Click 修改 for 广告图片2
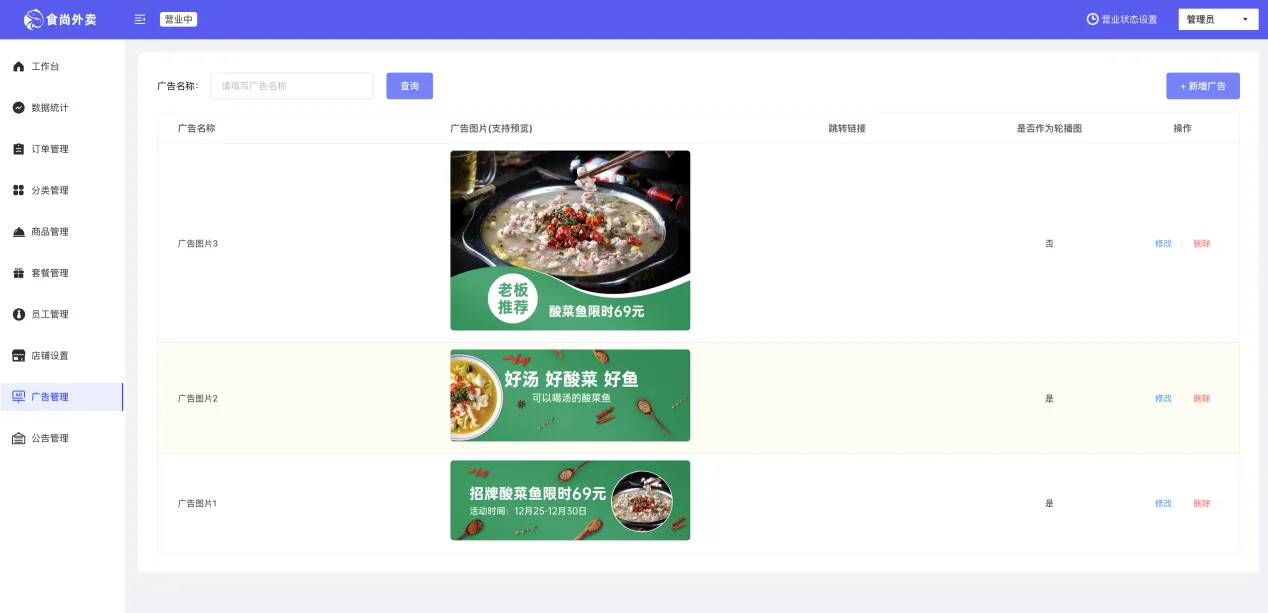This screenshot has height=613, width=1268. tap(1163, 398)
